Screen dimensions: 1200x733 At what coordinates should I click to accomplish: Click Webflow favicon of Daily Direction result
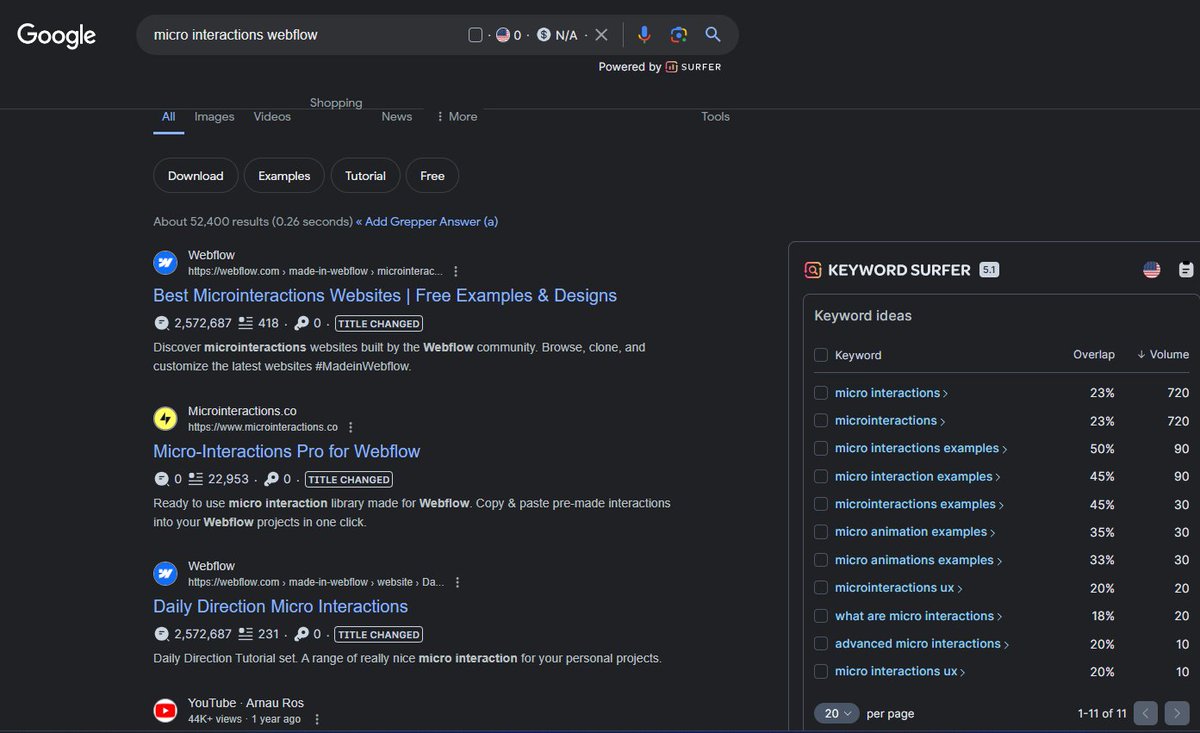tap(165, 573)
